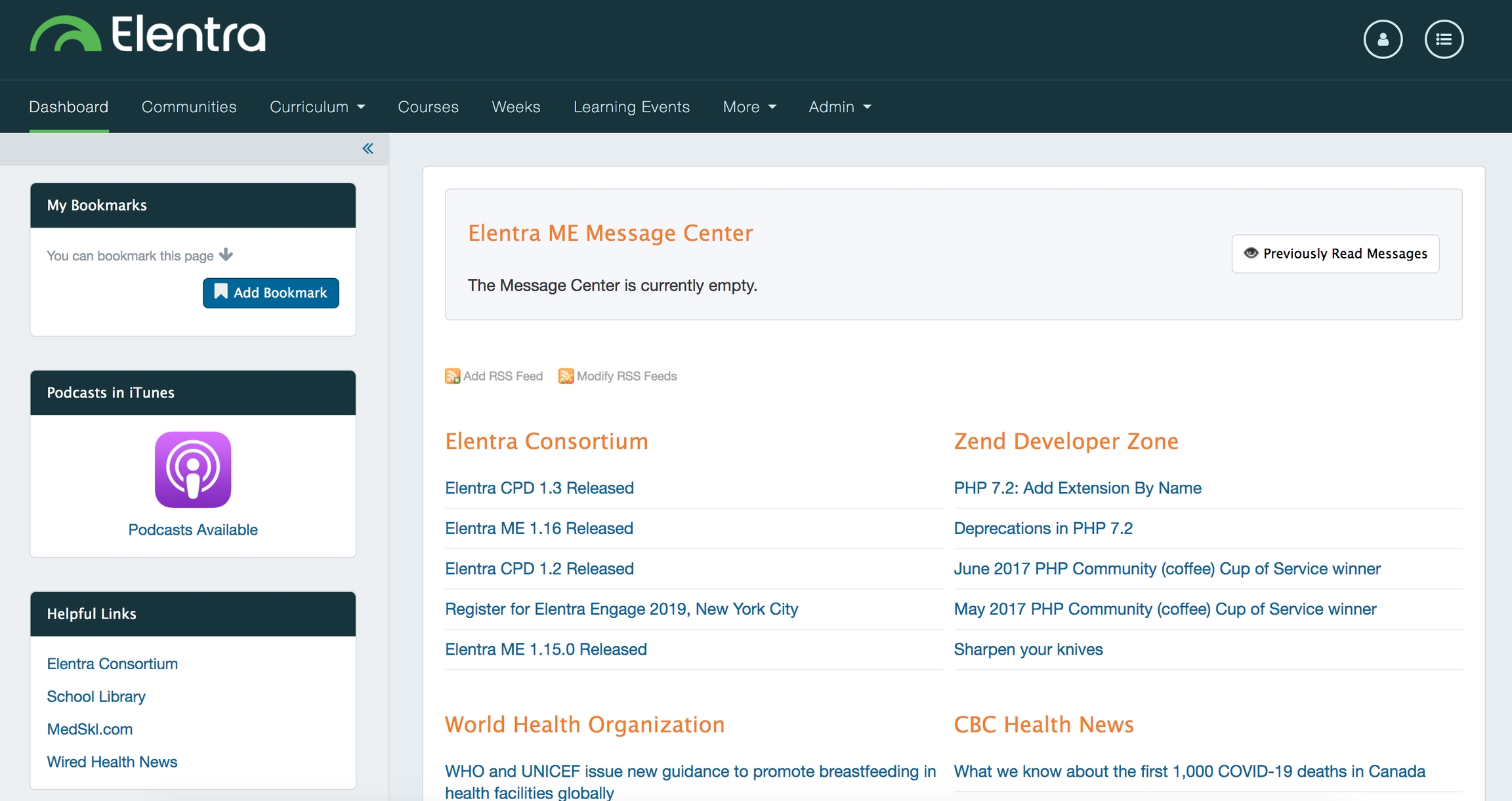Expand the Curriculum dropdown menu
Viewport: 1512px width, 801px height.
click(317, 107)
